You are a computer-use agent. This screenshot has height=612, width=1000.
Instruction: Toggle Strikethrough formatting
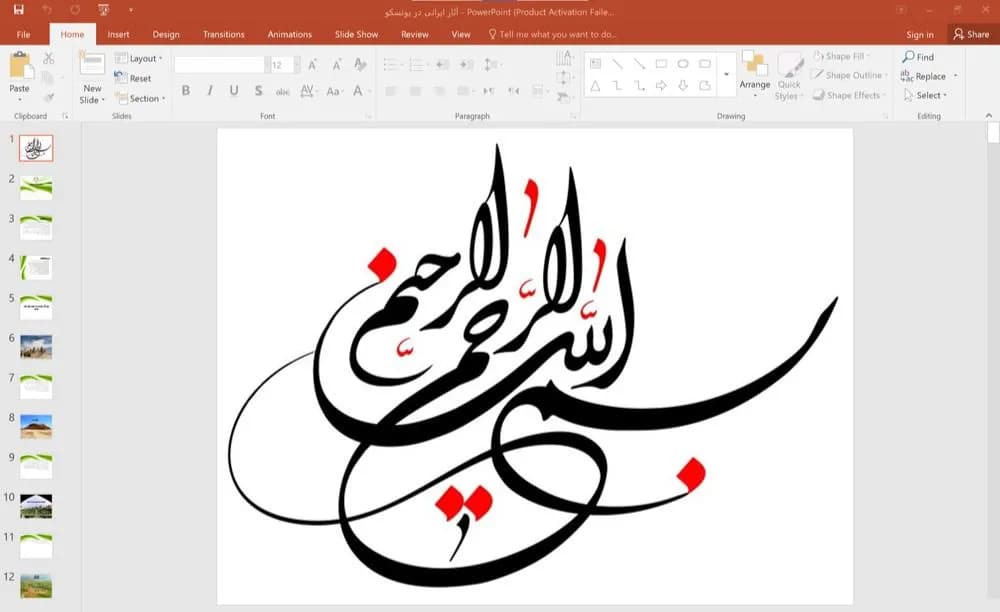(x=283, y=91)
